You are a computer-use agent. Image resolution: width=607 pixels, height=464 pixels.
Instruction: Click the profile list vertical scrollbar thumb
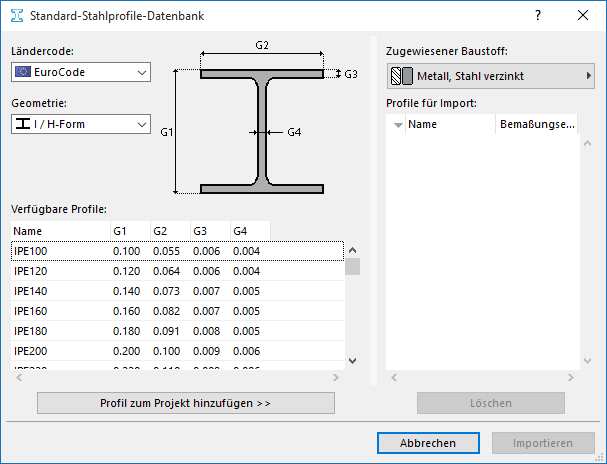point(352,267)
